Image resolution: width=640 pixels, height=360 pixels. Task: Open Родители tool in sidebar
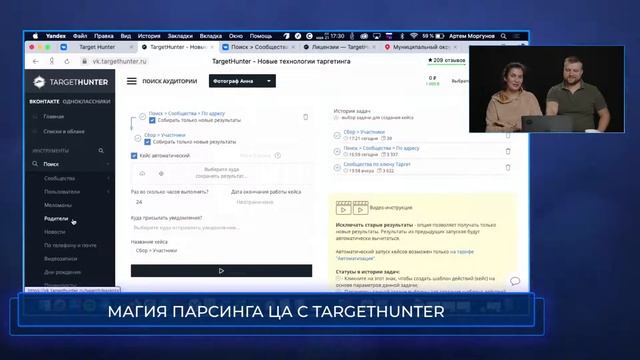[x=56, y=219]
